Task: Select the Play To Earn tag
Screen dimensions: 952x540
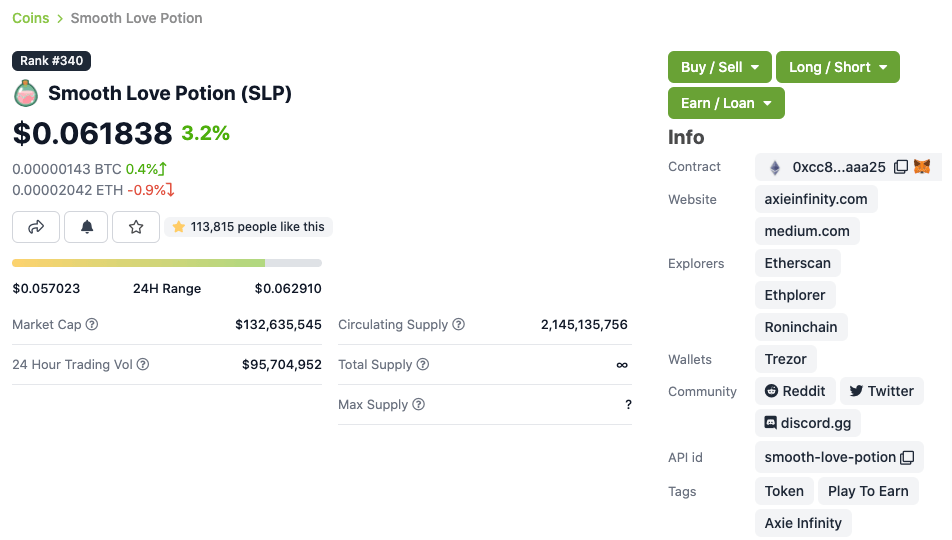Action: tap(868, 491)
